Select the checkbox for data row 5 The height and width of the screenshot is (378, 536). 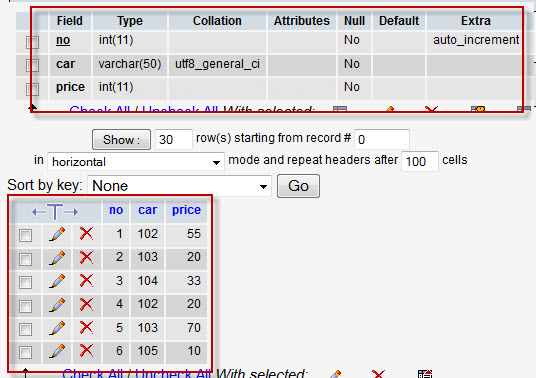[x=25, y=329]
